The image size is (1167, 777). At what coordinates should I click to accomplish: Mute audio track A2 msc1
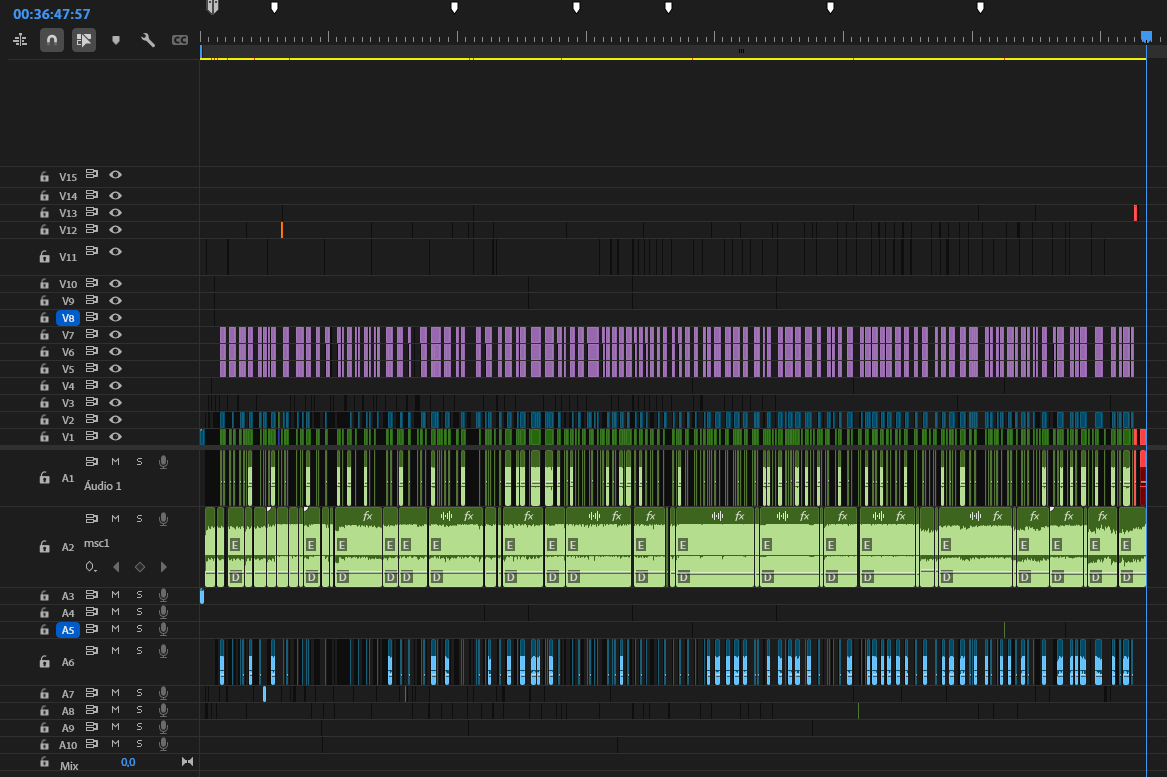pos(115,519)
